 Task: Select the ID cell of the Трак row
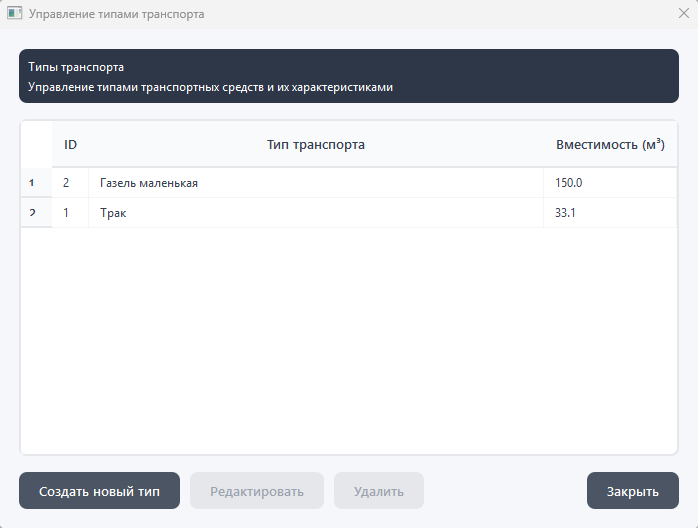pos(70,213)
